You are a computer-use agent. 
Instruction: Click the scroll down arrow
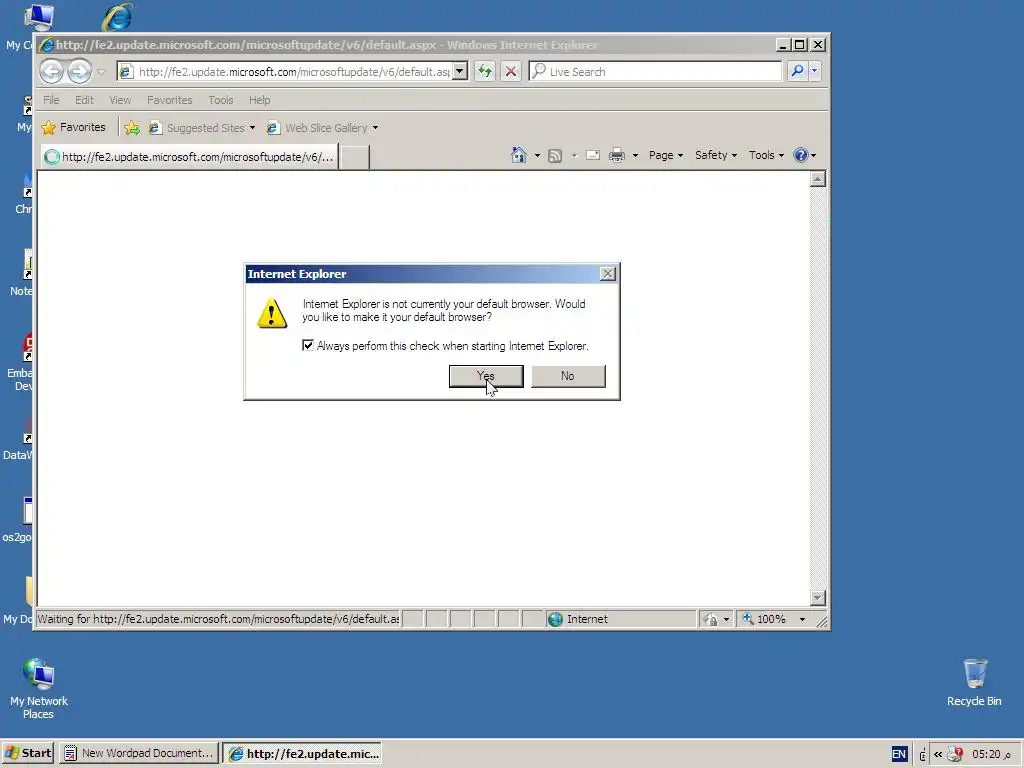(x=818, y=598)
